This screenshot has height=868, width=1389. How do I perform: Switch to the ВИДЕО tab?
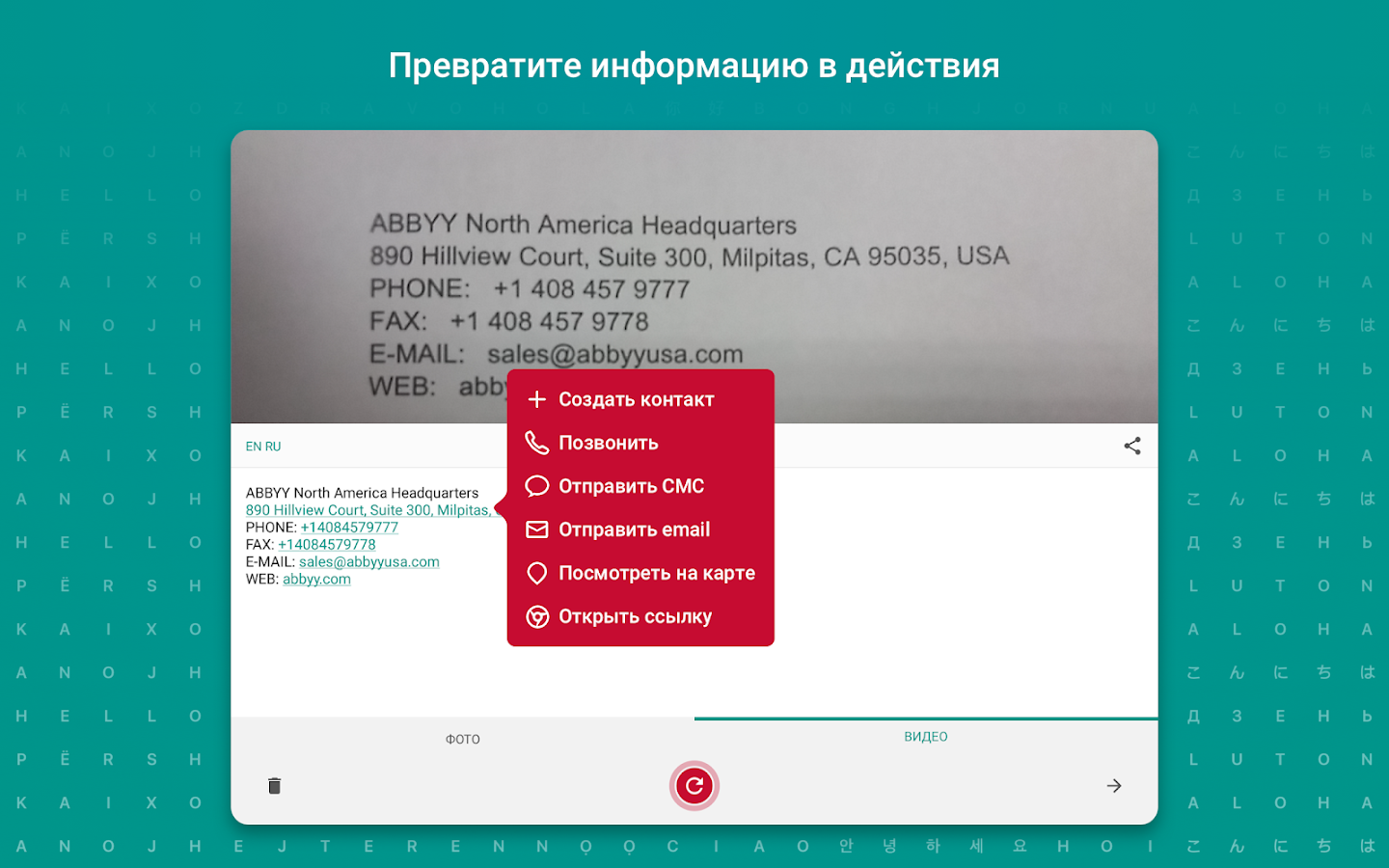coord(926,737)
